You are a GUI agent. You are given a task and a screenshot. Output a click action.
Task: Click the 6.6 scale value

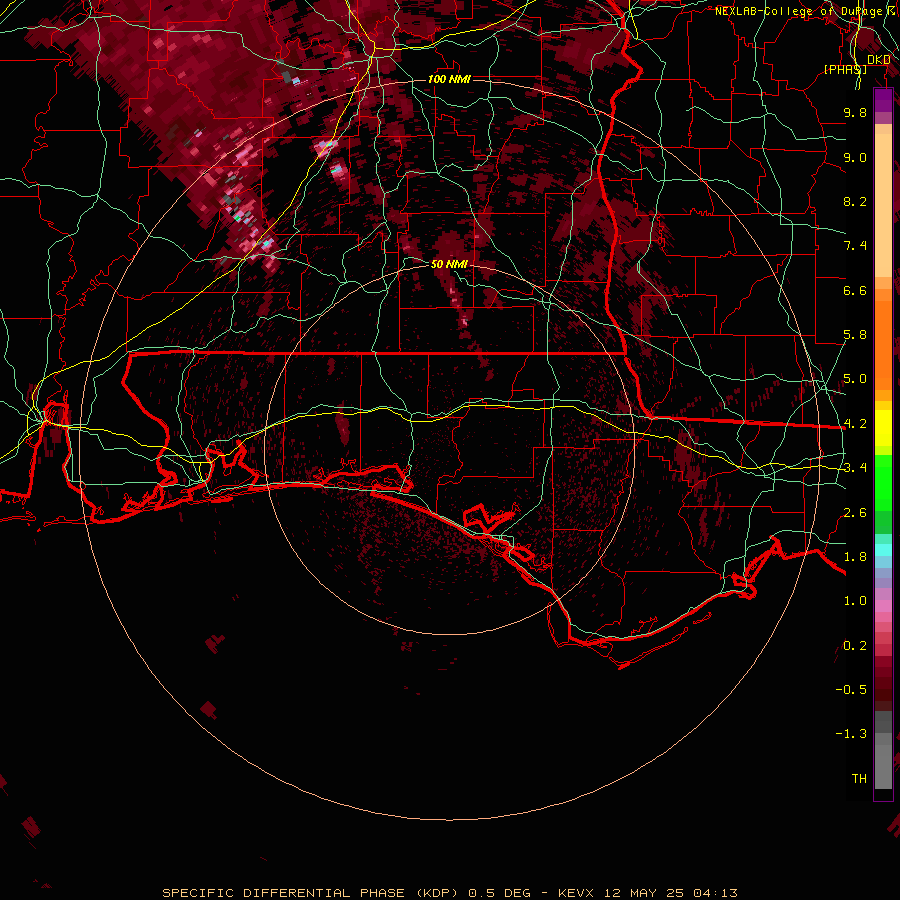pos(855,290)
